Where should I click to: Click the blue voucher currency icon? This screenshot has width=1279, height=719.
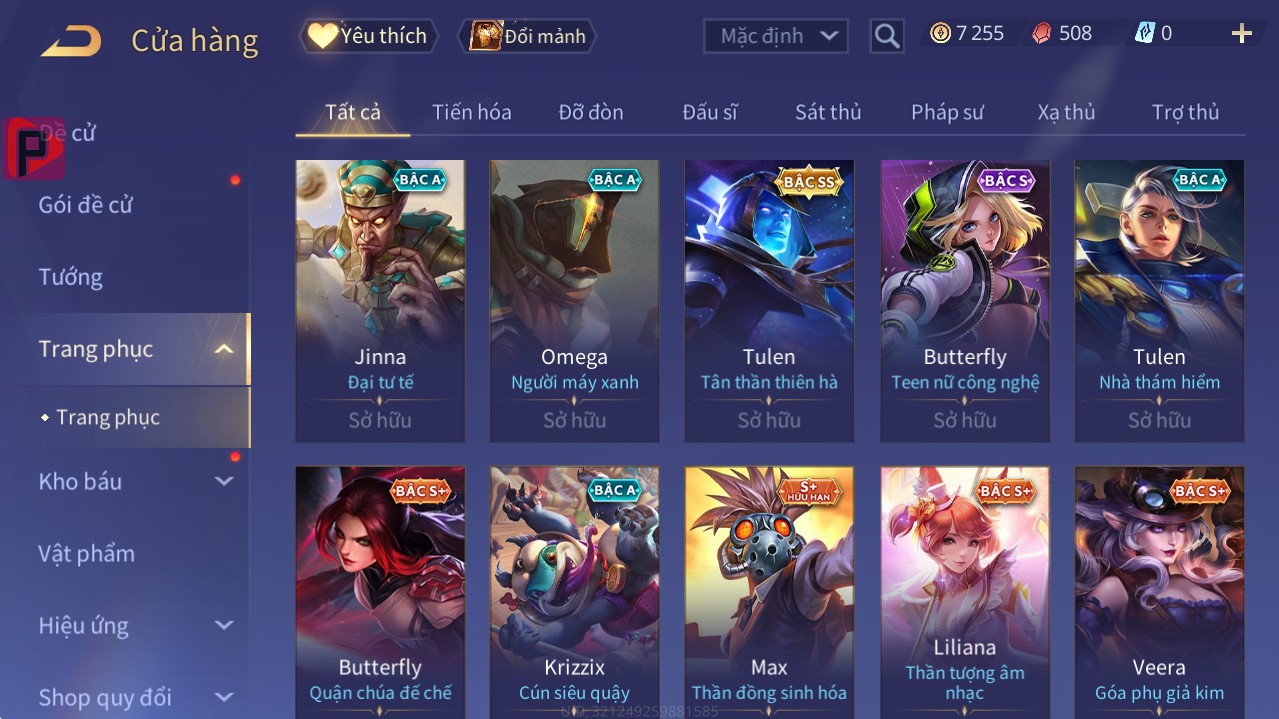[1144, 33]
